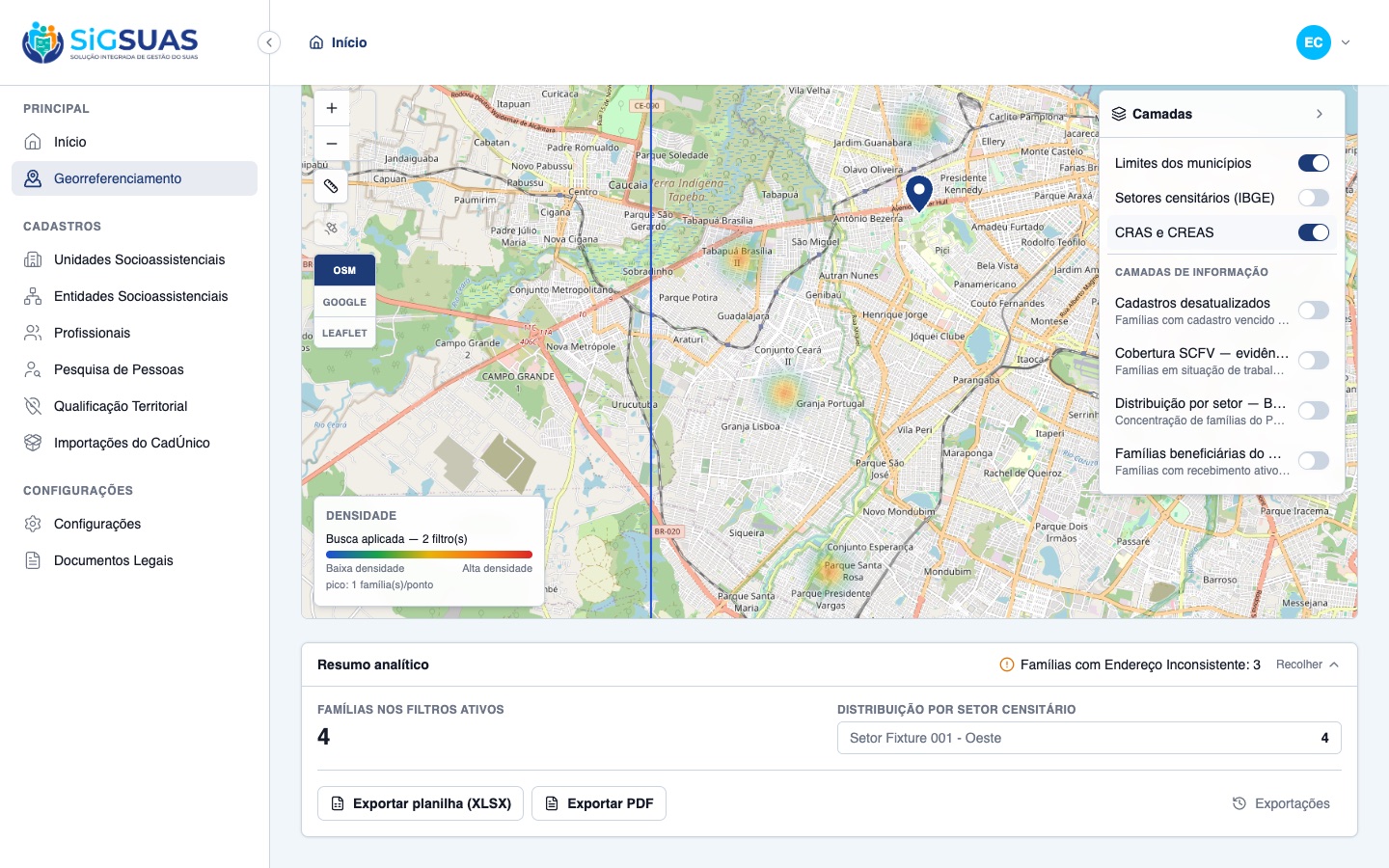Click the Georreferenciamento sidebar icon
The image size is (1389, 868).
tap(33, 178)
